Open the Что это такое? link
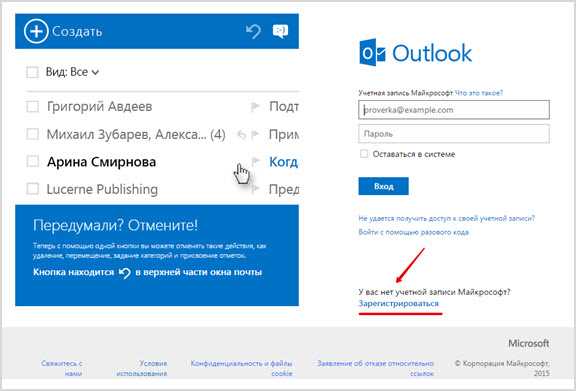The width and height of the screenshot is (576, 391). click(479, 93)
